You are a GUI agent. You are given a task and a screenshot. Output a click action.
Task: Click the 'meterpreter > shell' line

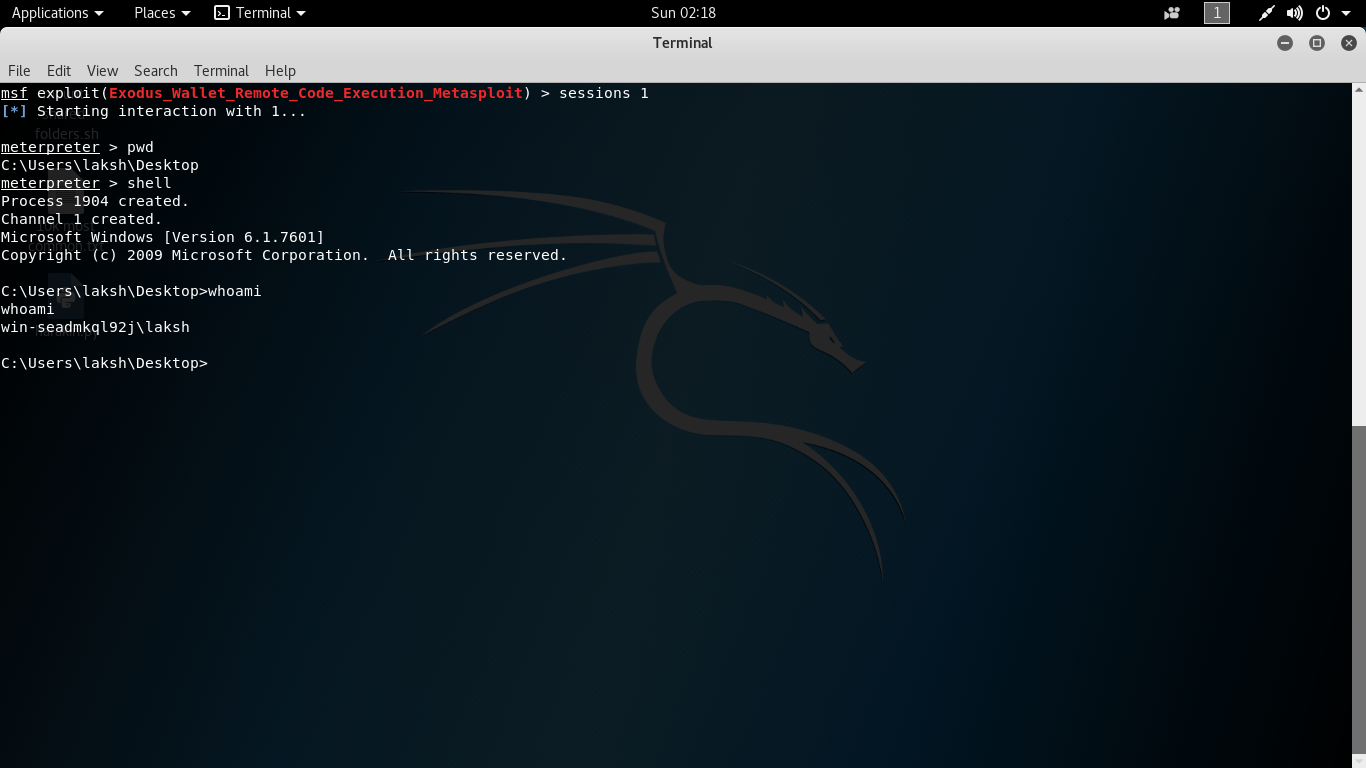click(86, 183)
